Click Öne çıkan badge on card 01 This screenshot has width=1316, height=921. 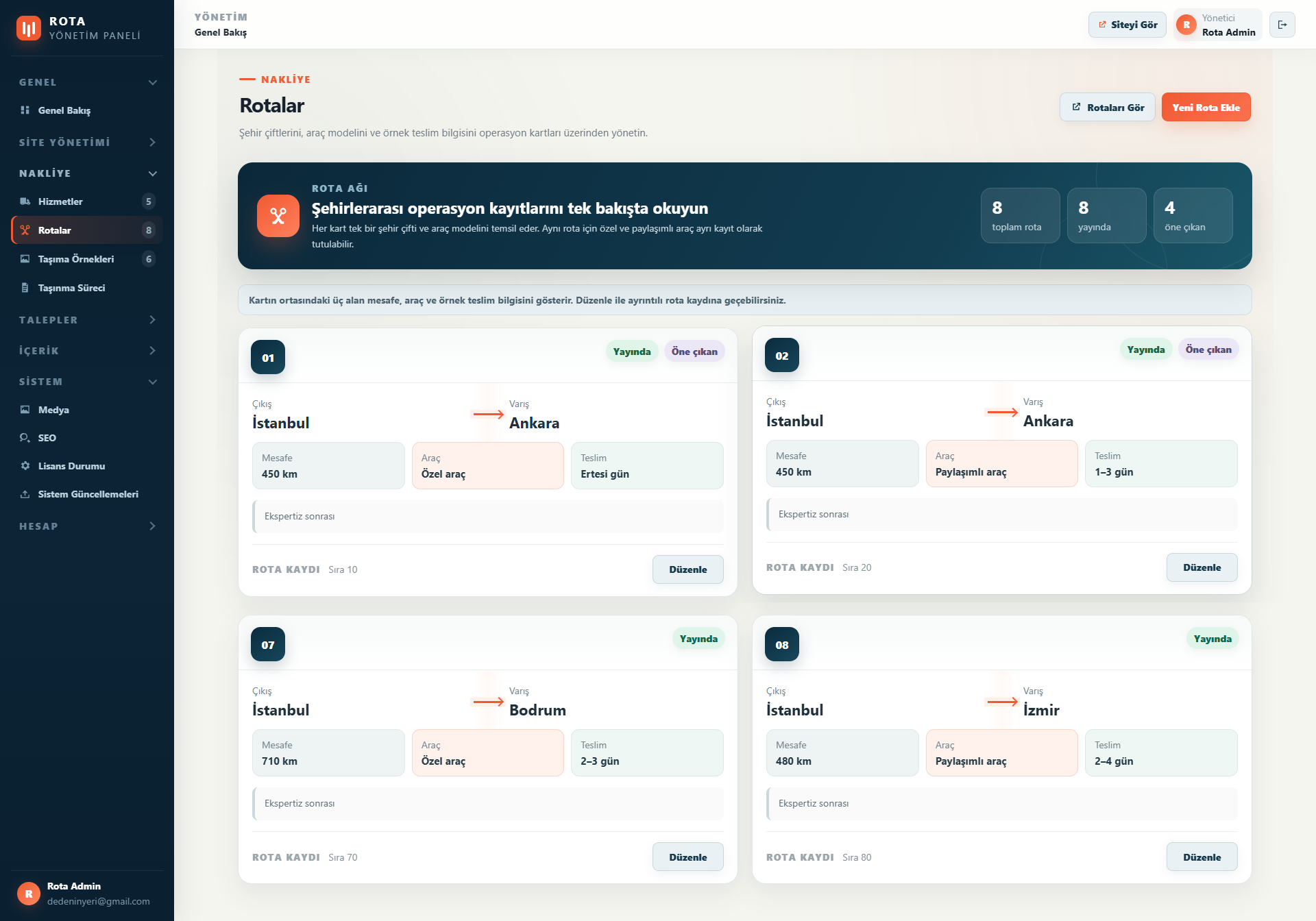(694, 352)
